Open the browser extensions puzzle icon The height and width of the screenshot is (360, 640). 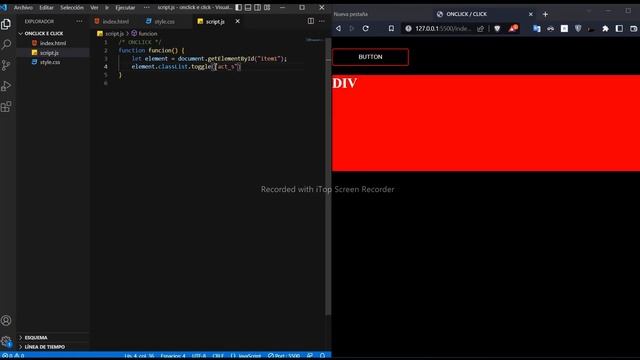click(x=605, y=29)
